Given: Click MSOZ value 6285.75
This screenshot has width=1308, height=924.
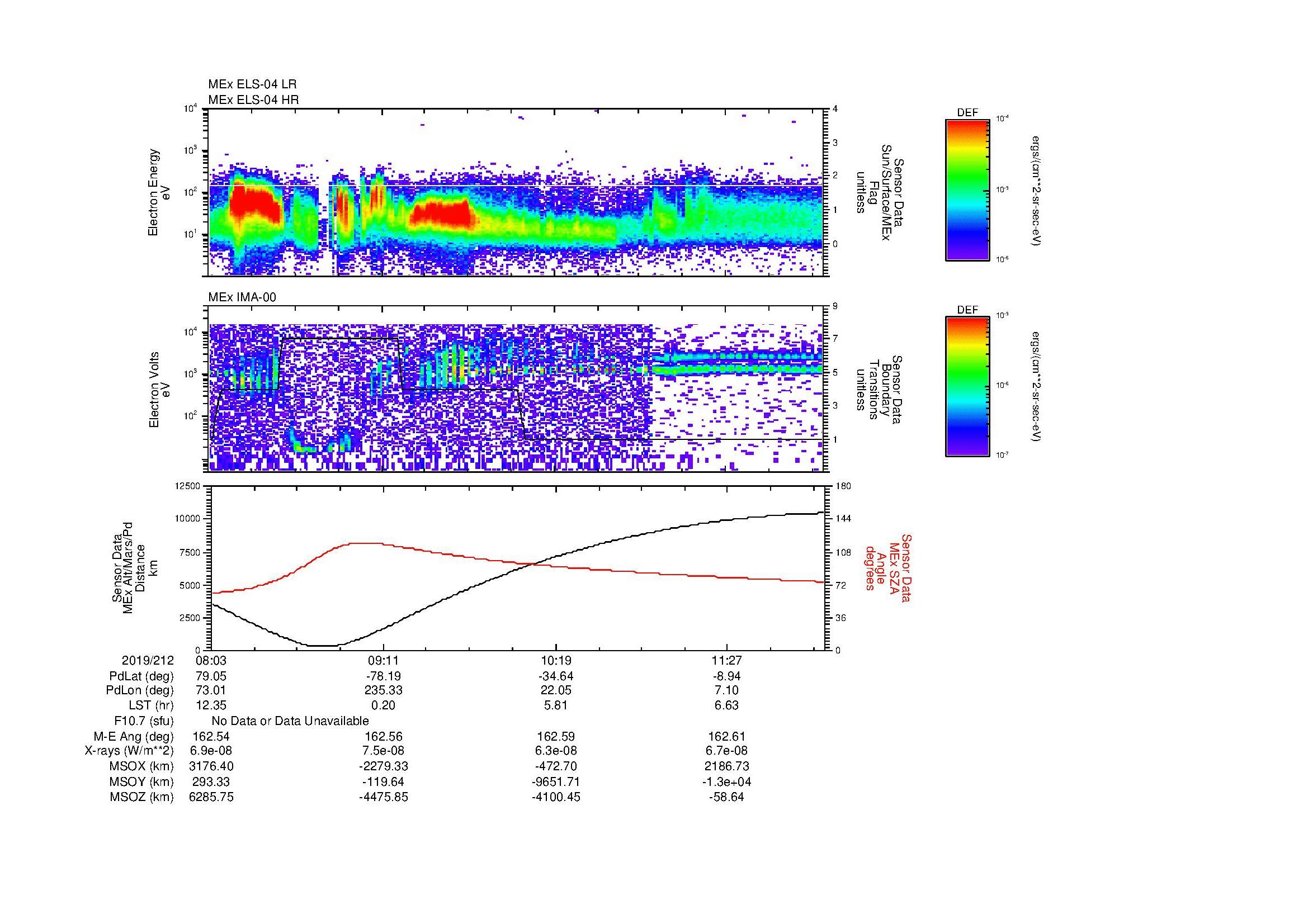Looking at the screenshot, I should pos(211,797).
